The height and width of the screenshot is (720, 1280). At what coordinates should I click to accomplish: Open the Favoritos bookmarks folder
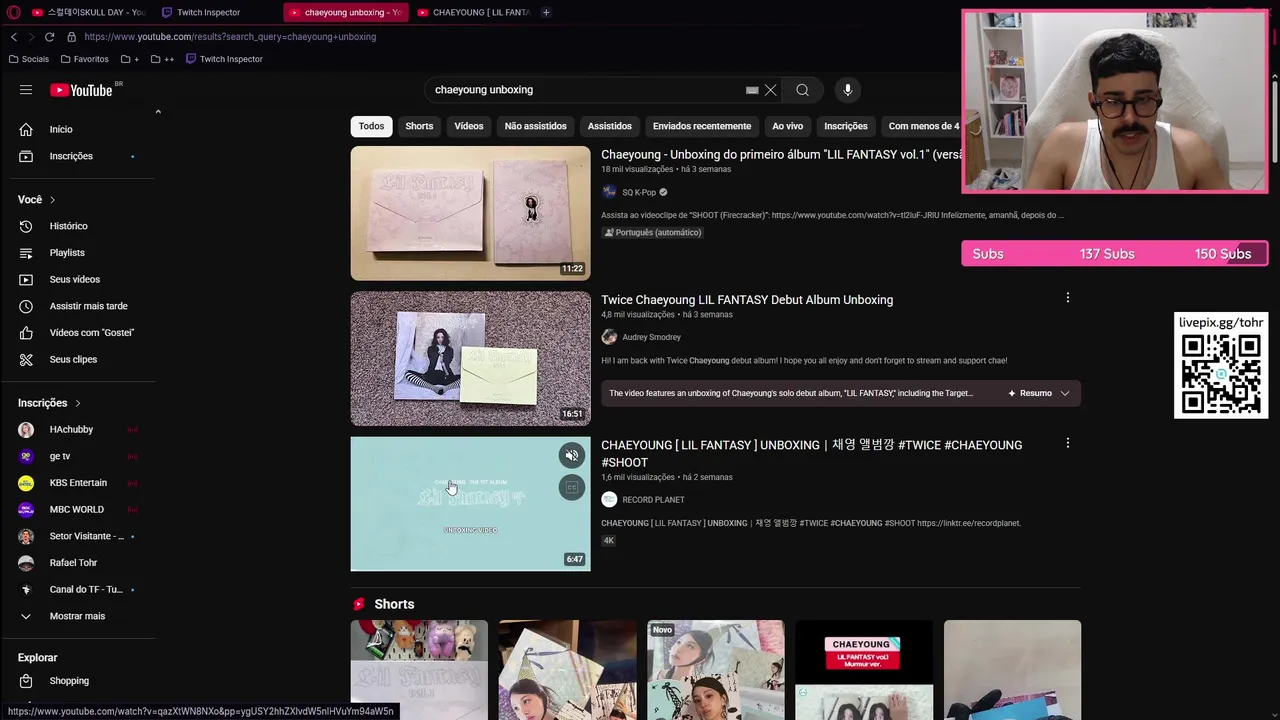[x=83, y=59]
